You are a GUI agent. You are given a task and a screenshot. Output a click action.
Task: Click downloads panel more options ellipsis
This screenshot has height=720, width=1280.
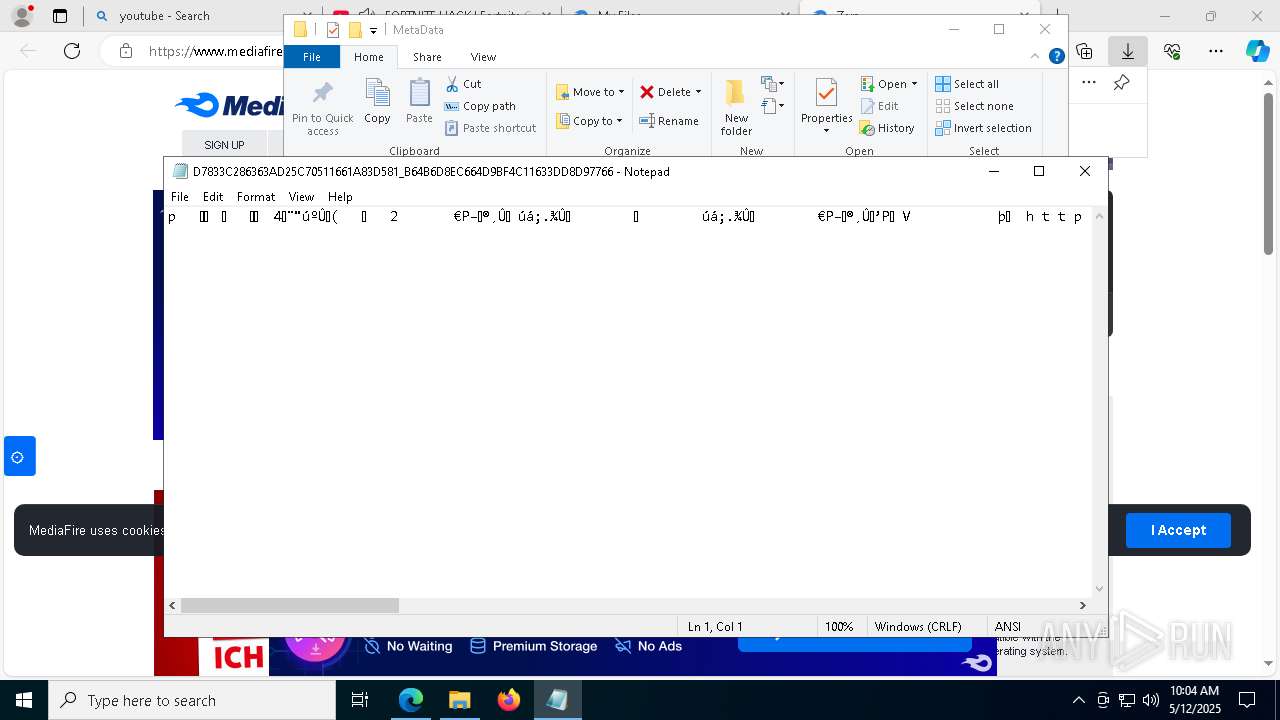click(1089, 83)
